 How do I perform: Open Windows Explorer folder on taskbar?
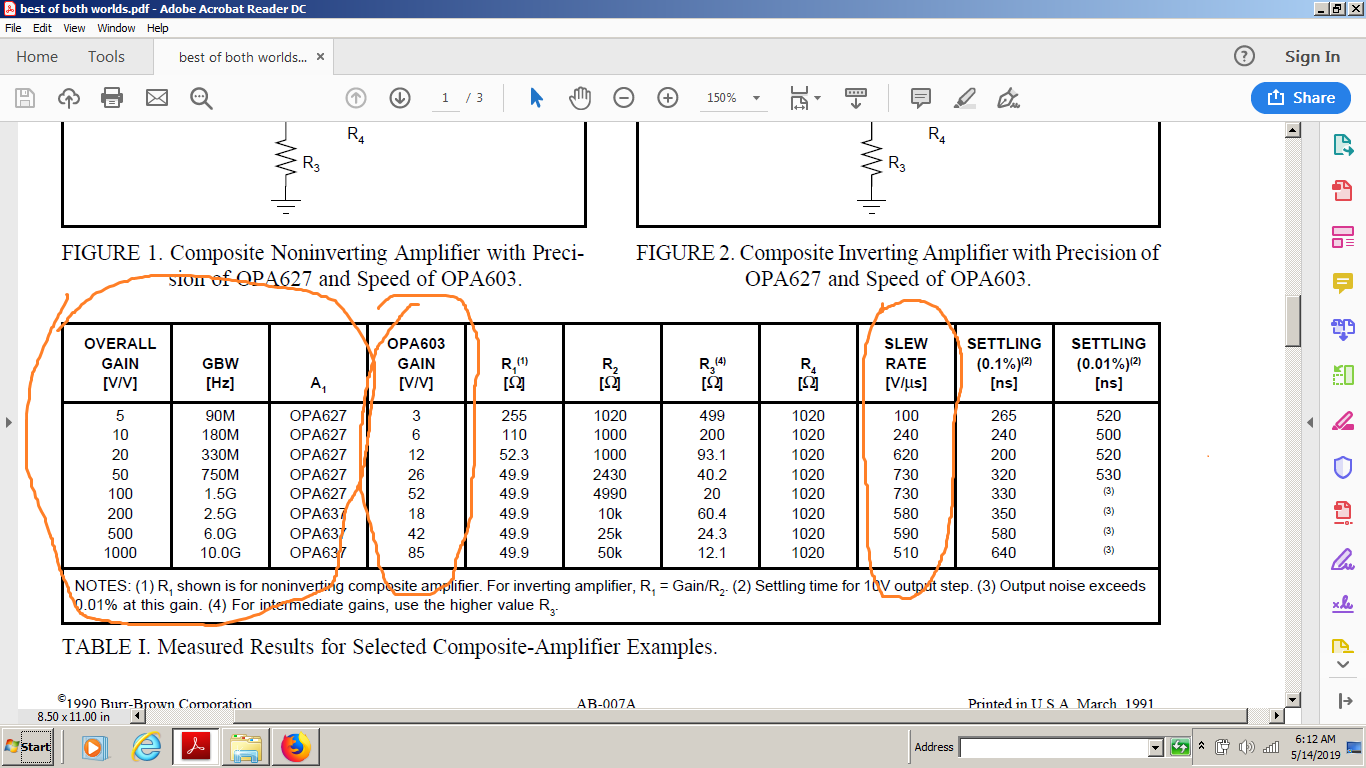246,747
